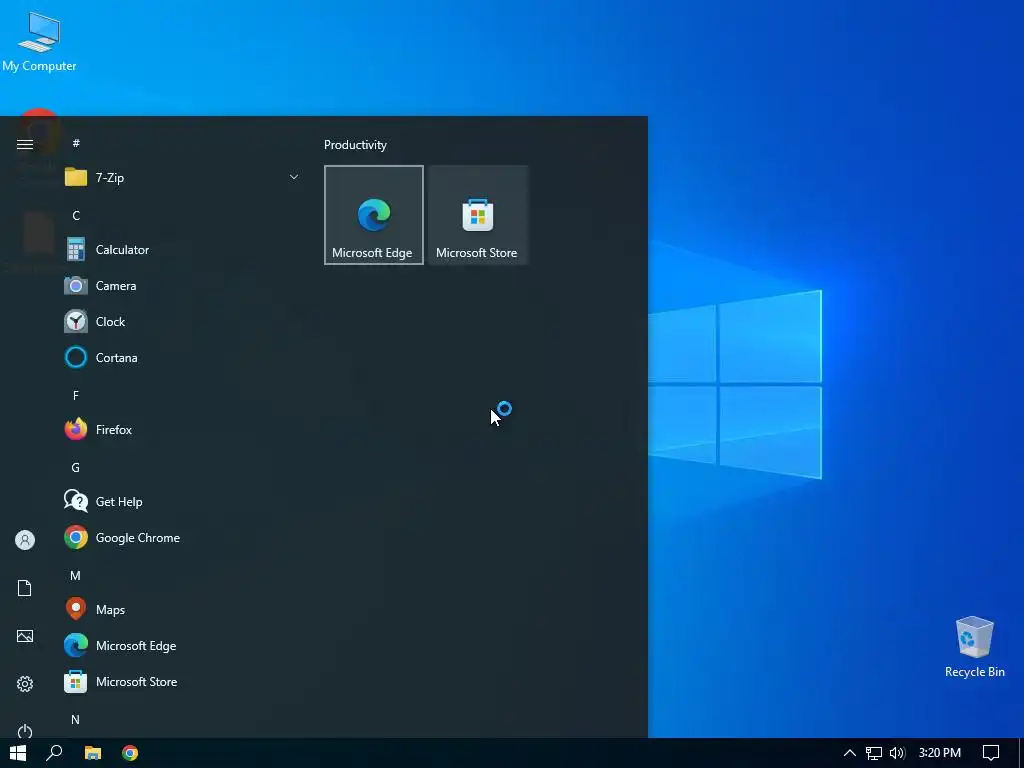Expand the 7-Zip folder chevron

click(x=294, y=177)
